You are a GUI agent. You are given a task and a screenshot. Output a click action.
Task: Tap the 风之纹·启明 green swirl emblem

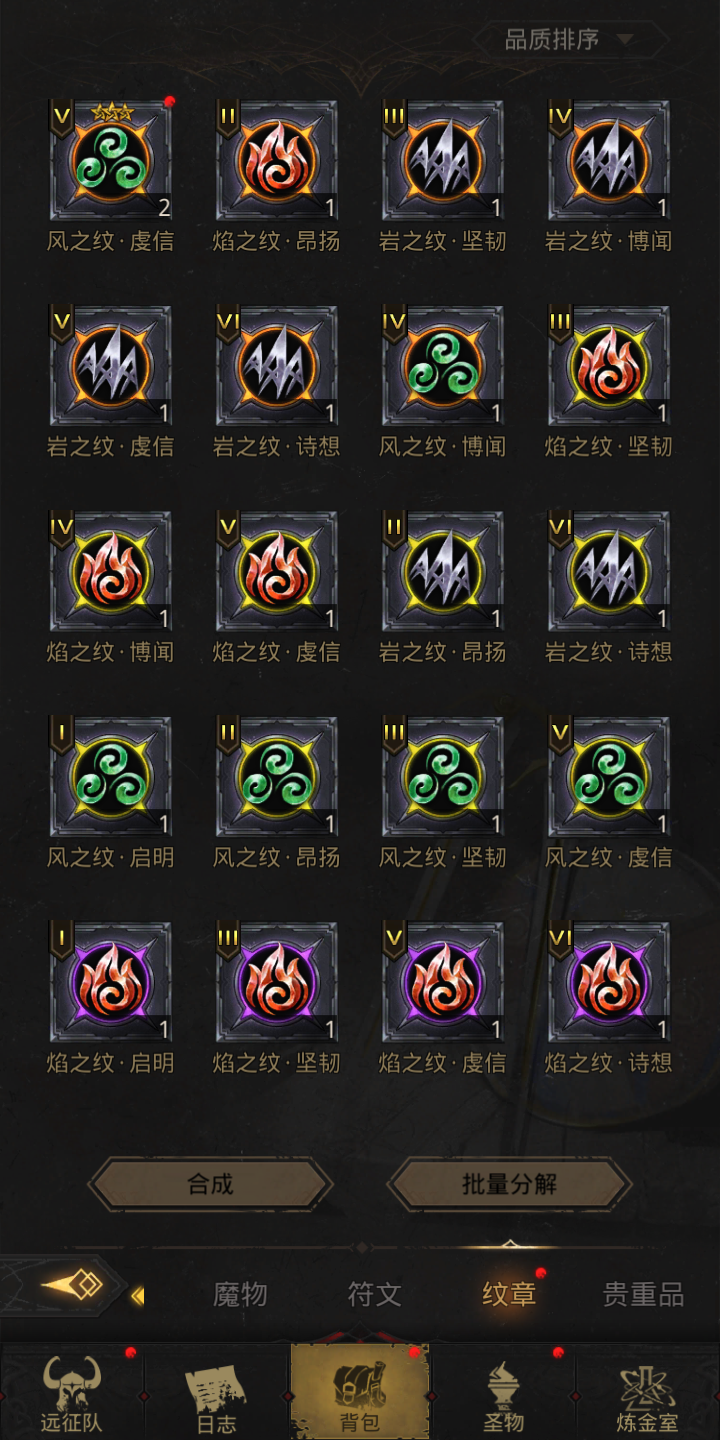click(x=111, y=777)
